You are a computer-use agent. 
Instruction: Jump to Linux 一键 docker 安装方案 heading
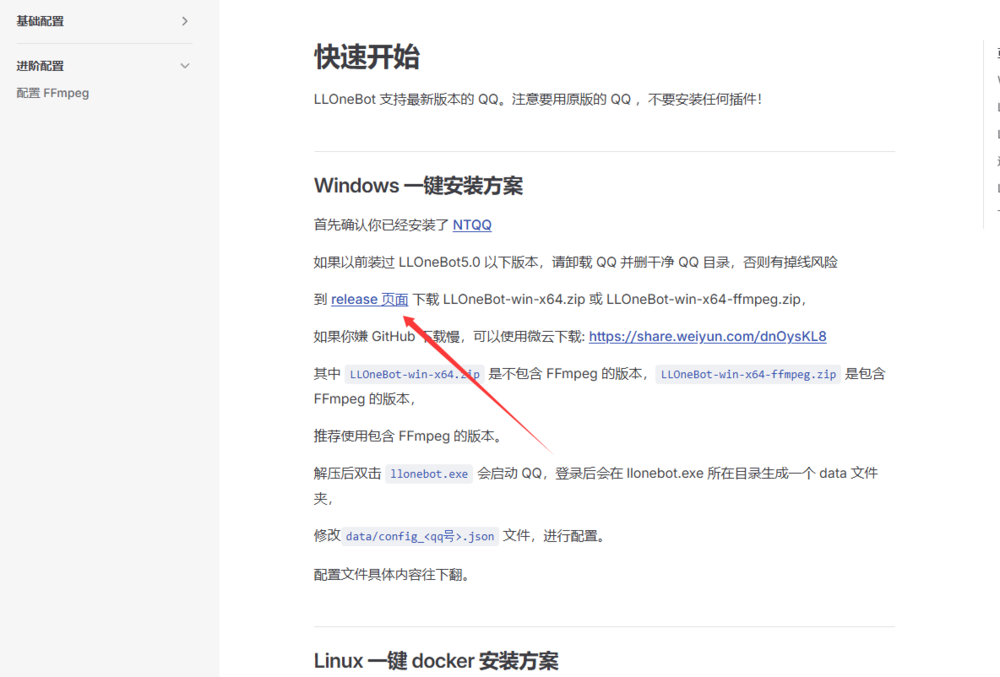point(436,661)
